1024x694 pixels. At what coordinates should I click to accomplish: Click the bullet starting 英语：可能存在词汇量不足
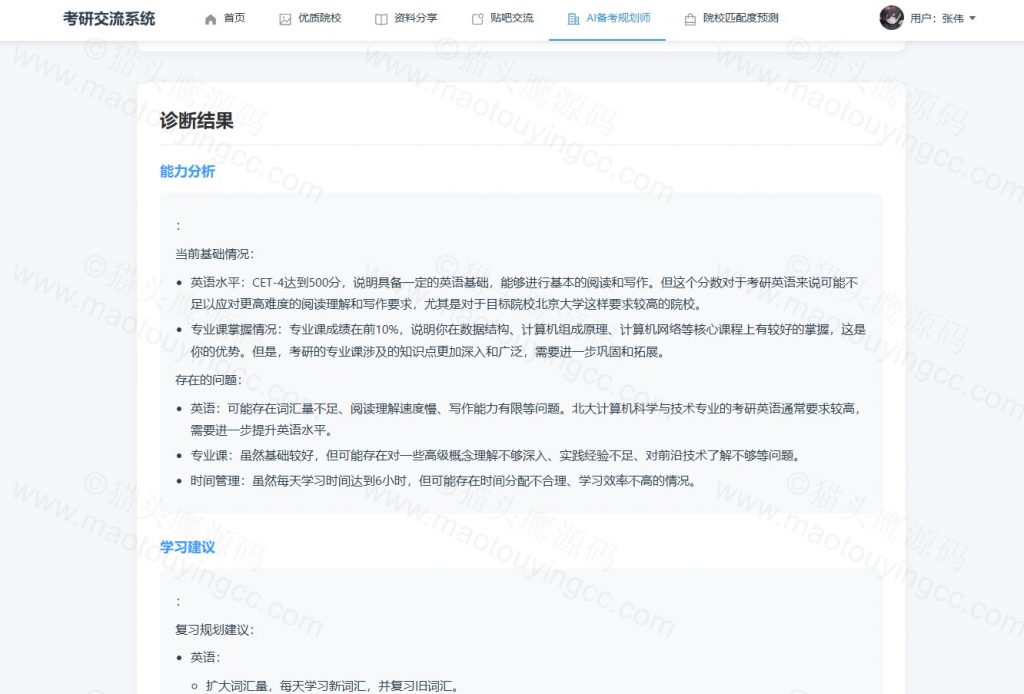[526, 419]
